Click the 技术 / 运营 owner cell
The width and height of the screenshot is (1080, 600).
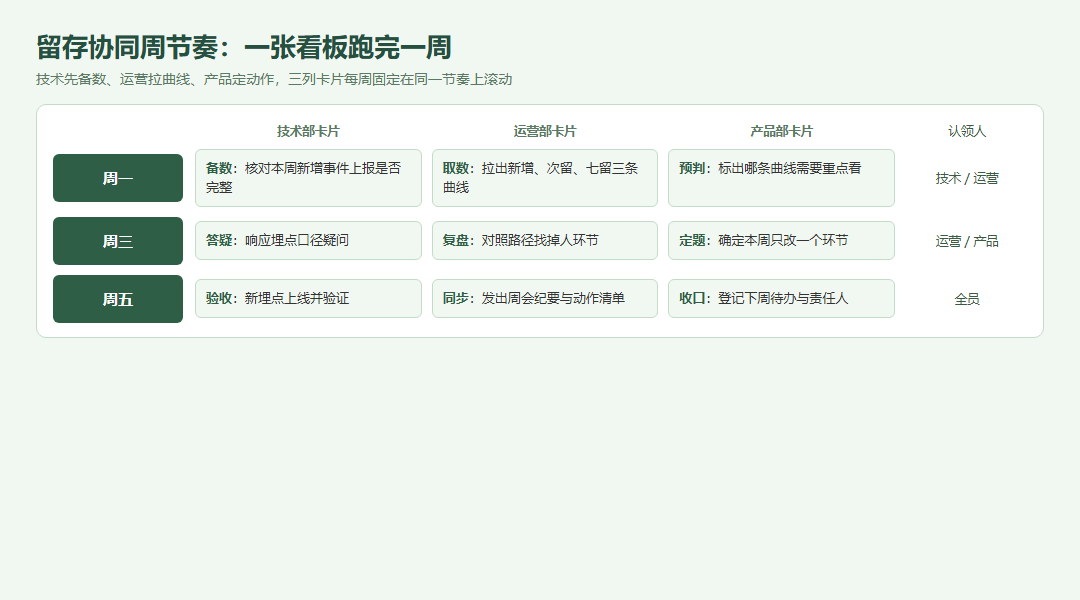pyautogui.click(x=967, y=178)
